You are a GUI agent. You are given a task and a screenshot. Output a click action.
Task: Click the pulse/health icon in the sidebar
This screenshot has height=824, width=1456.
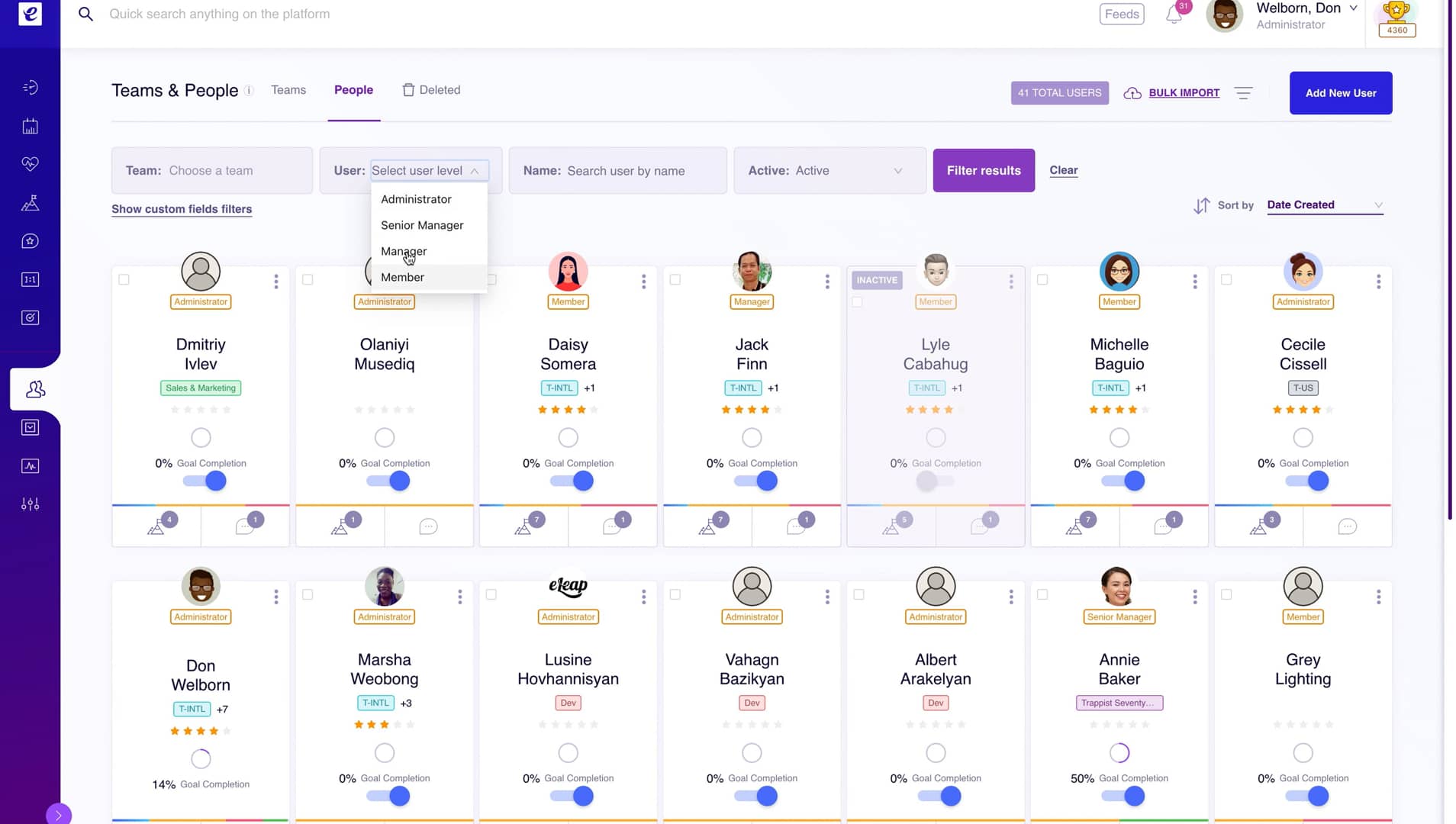31,163
